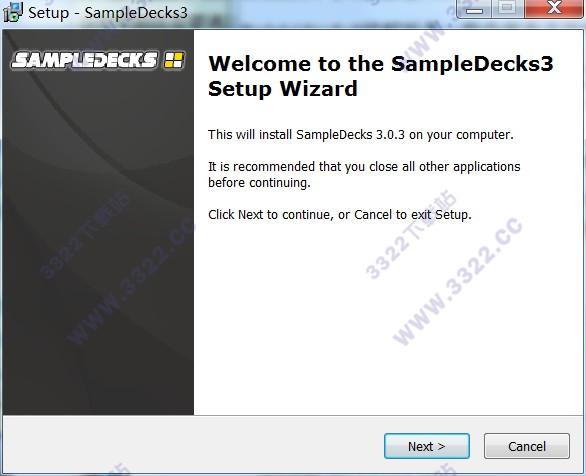586x476 pixels.
Task: Click the www.3322.cc watermark on white panel
Action: (458, 281)
